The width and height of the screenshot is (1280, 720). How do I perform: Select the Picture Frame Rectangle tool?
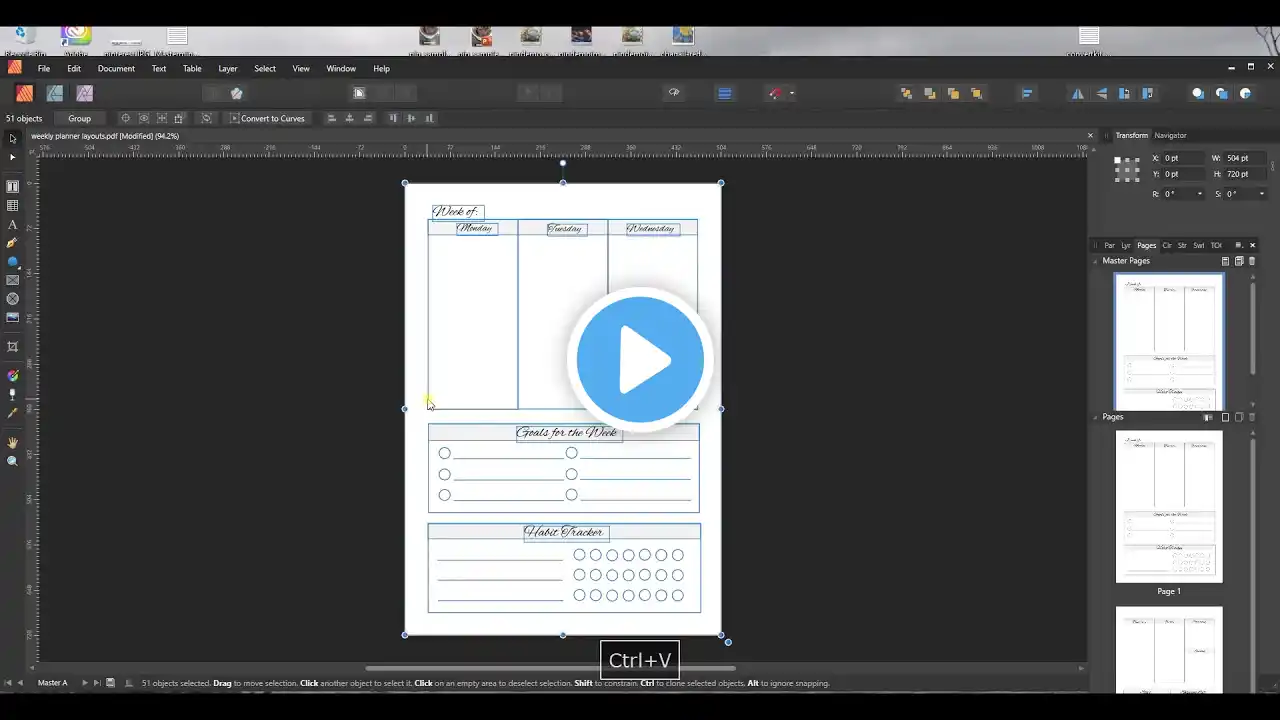point(13,281)
